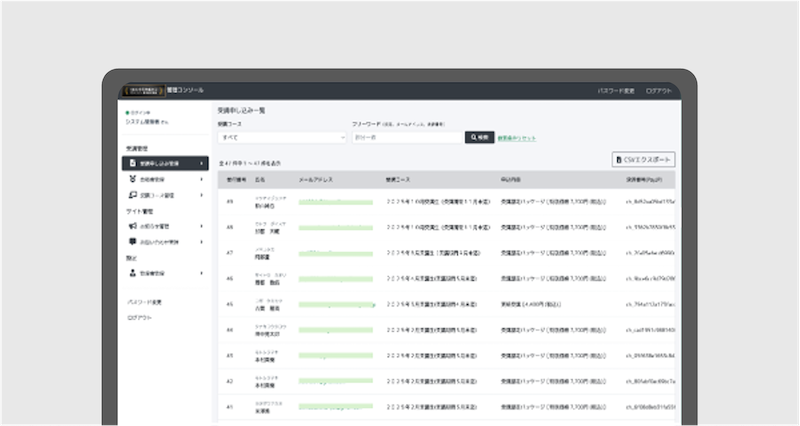Click the payment number column header at right

(x=644, y=180)
